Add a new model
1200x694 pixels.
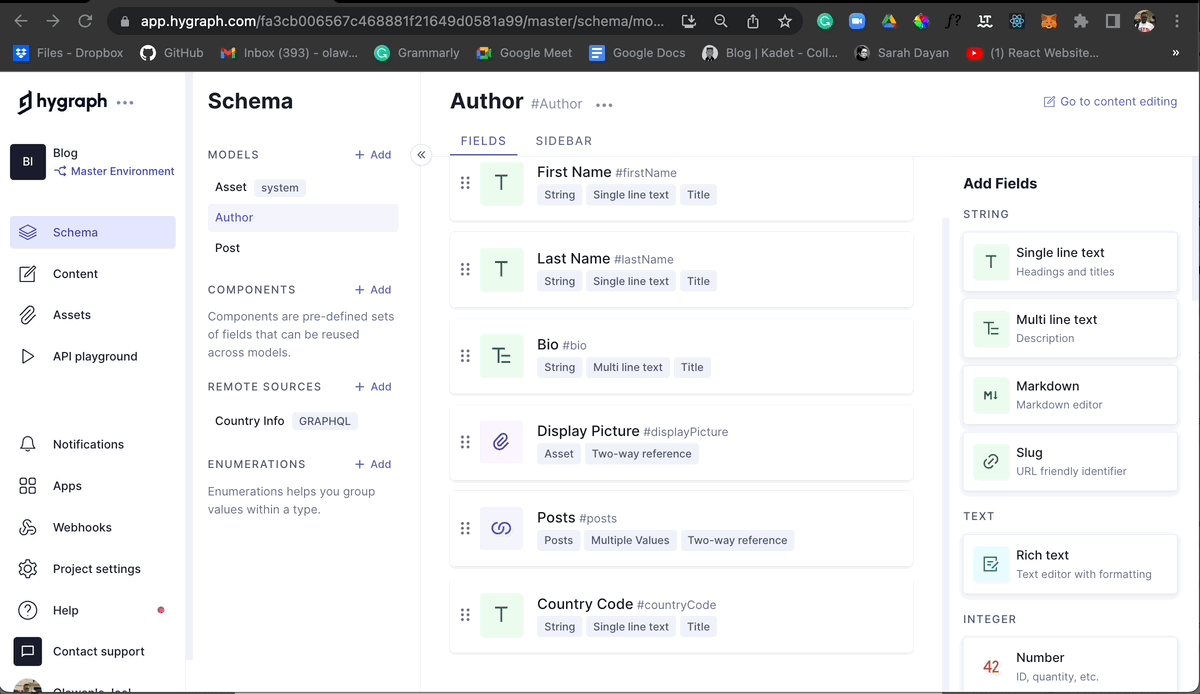[x=373, y=155]
